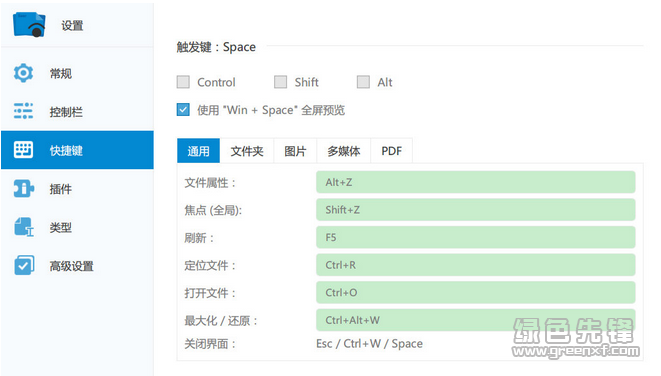
Task: Select the 控制栏 sliders icon
Action: 23,111
